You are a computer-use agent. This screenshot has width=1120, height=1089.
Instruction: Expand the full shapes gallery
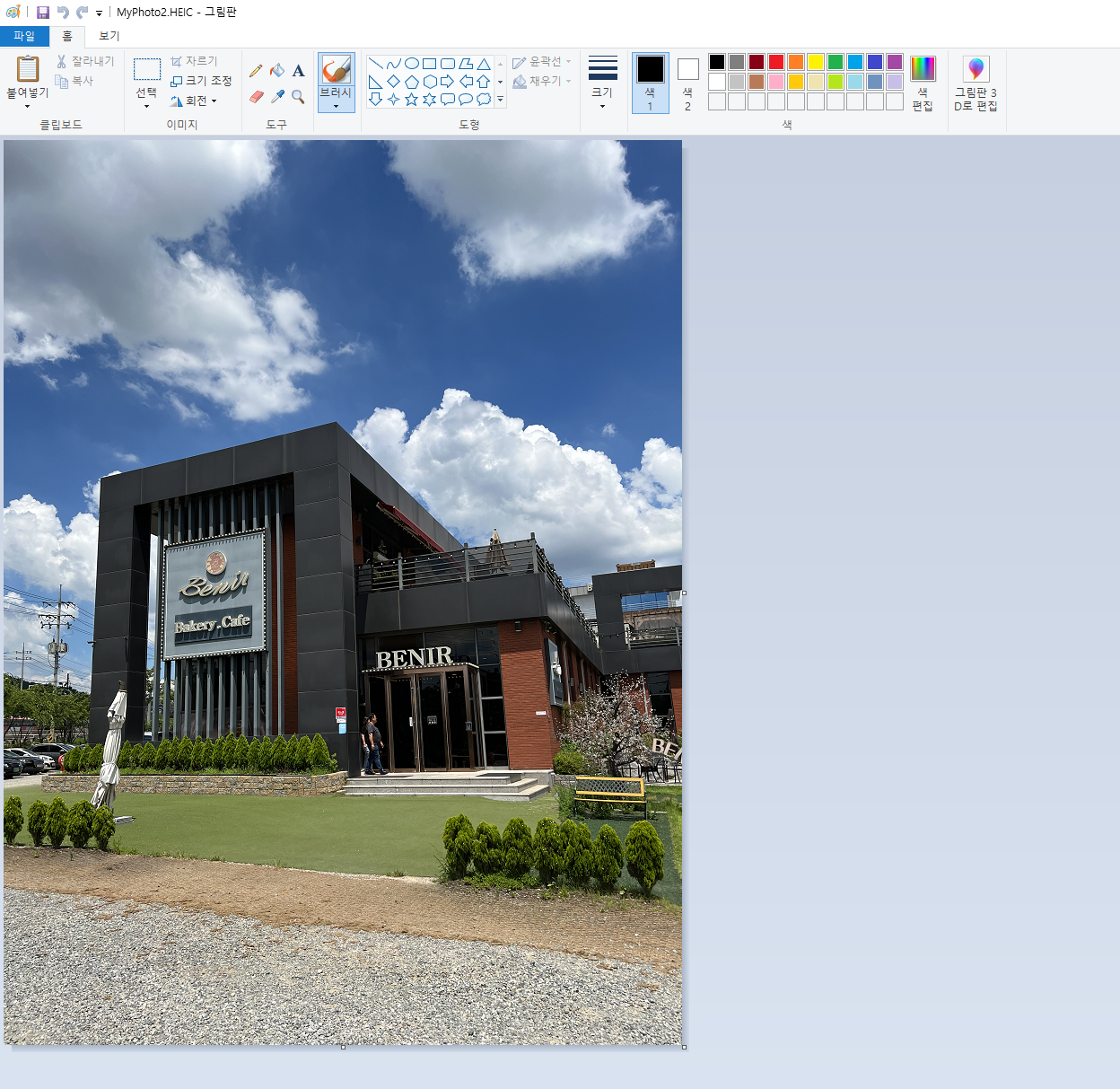[x=501, y=100]
